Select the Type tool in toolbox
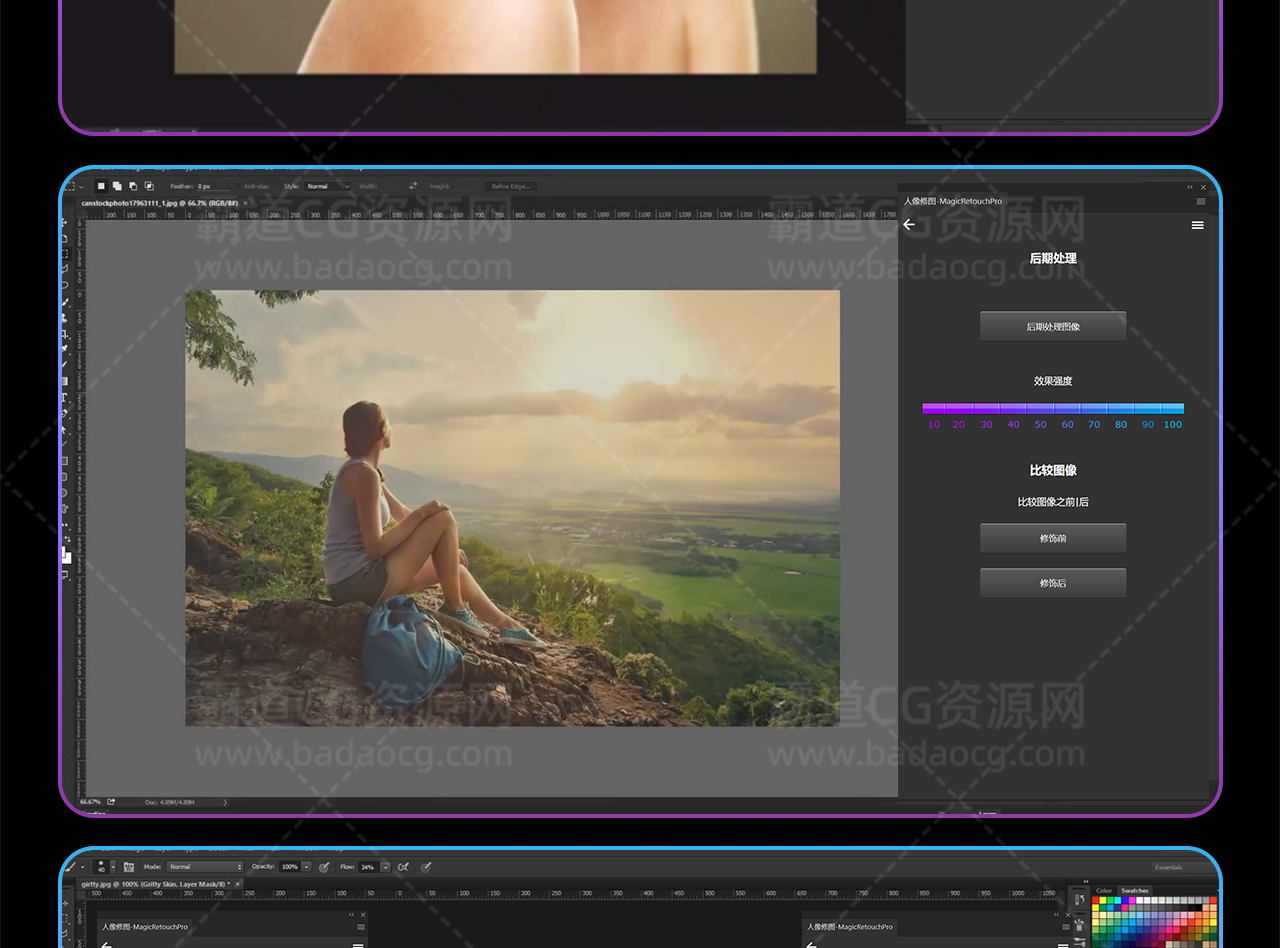Viewport: 1280px width, 948px height. tap(65, 397)
